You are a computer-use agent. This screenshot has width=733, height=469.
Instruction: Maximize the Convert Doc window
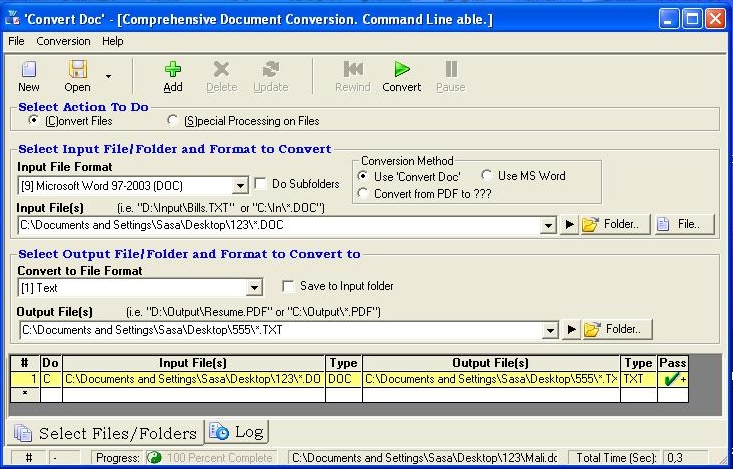692,19
